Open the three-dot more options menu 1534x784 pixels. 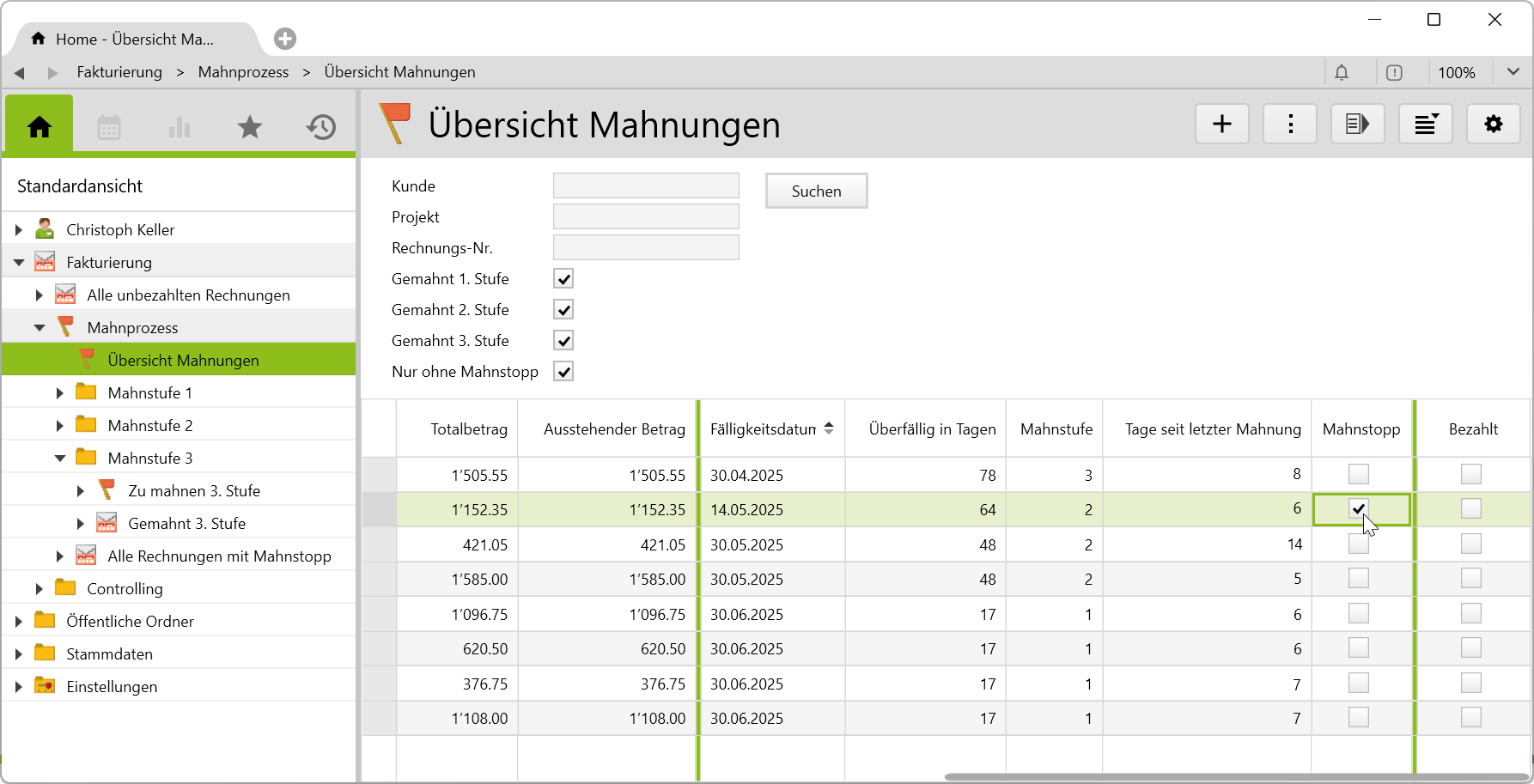[1289, 125]
